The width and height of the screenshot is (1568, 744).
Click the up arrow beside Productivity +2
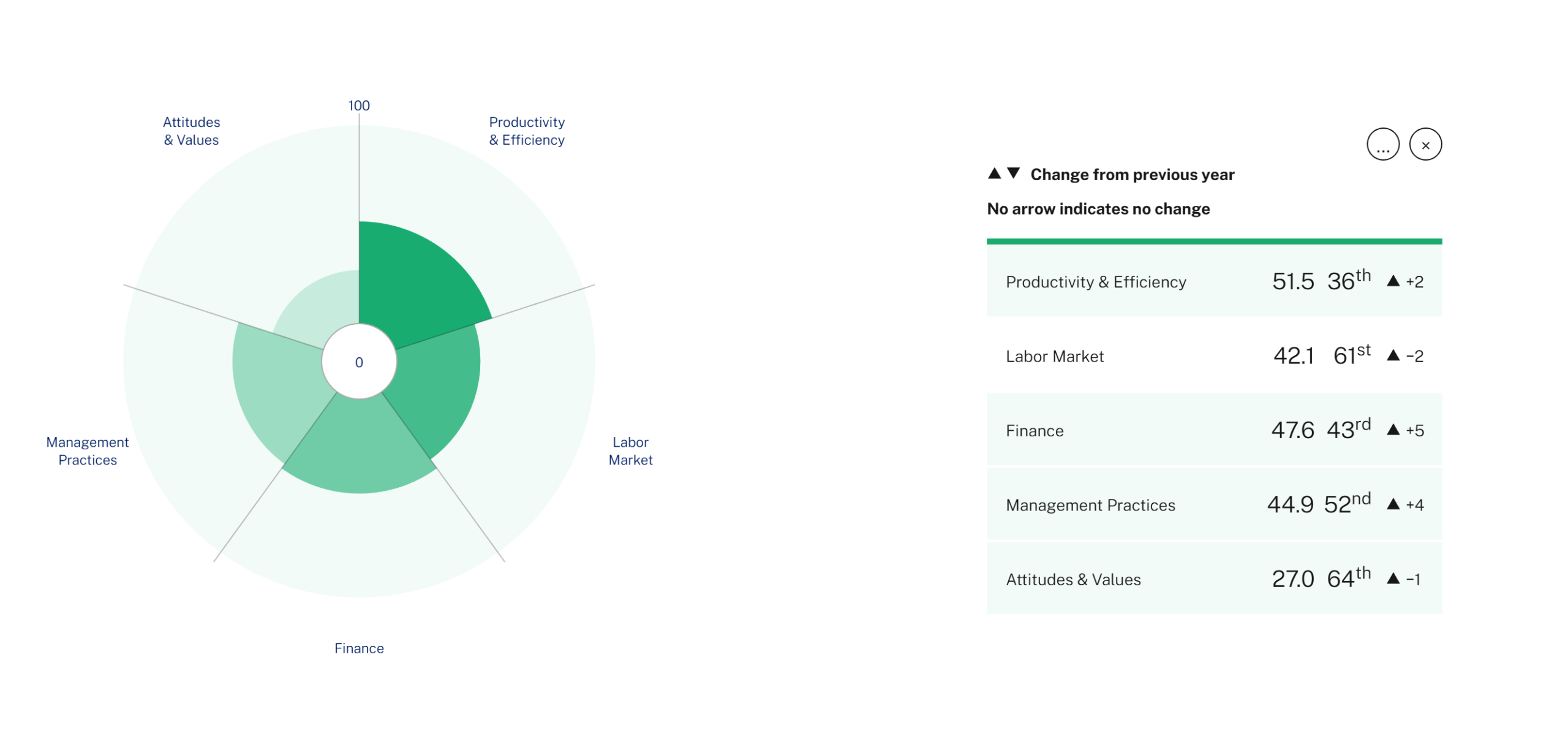pyautogui.click(x=1392, y=281)
